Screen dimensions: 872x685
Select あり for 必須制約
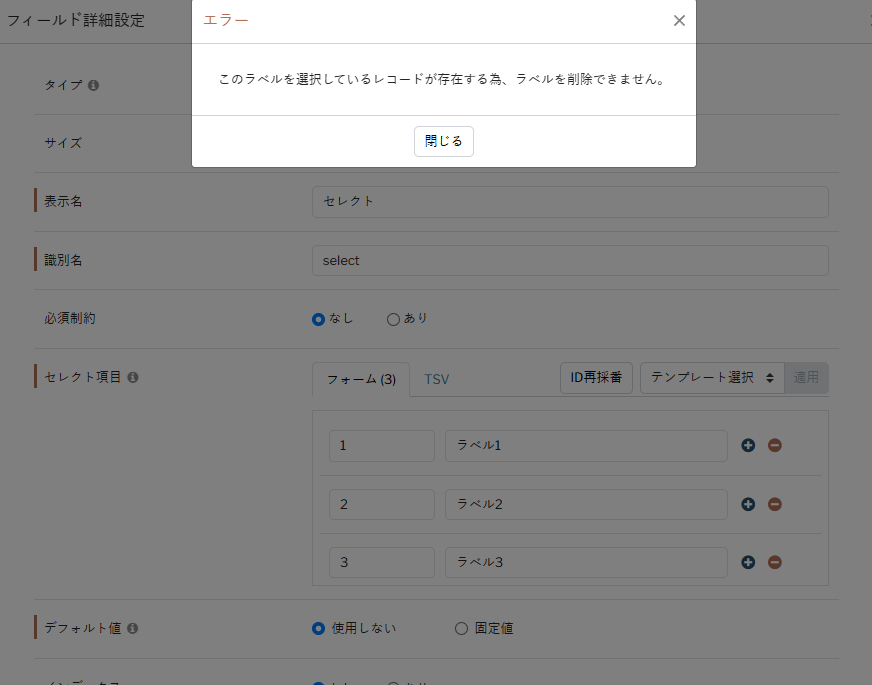pos(393,320)
